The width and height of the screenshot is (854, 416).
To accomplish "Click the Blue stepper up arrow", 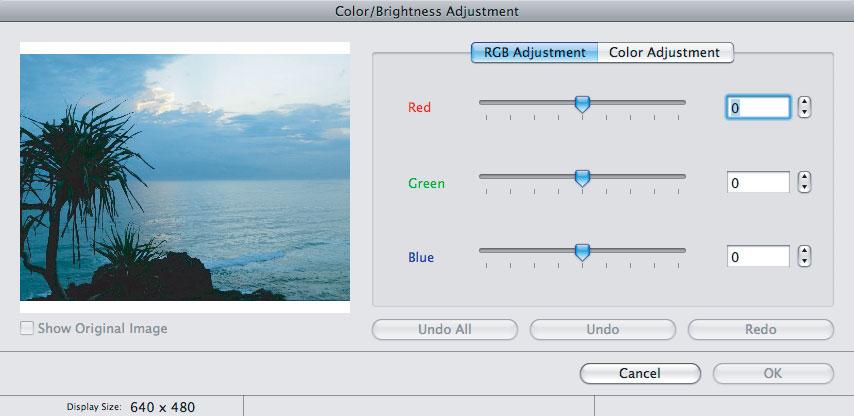I will click(x=804, y=252).
